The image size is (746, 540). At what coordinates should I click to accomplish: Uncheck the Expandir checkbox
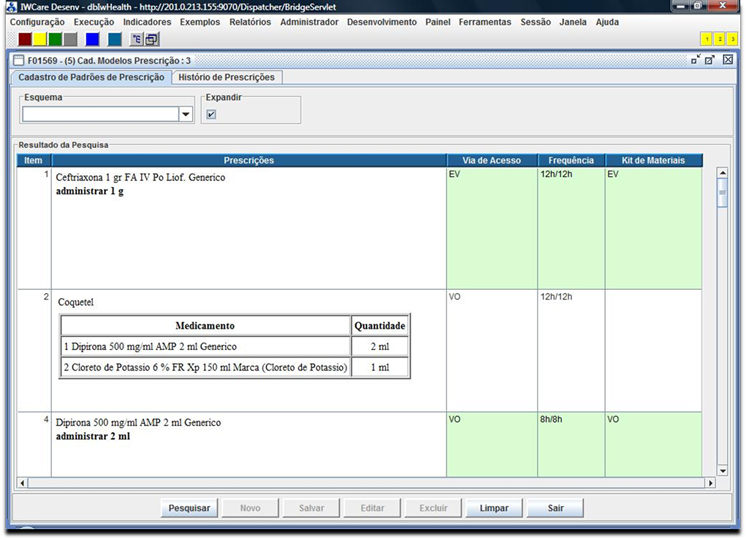pyautogui.click(x=211, y=114)
